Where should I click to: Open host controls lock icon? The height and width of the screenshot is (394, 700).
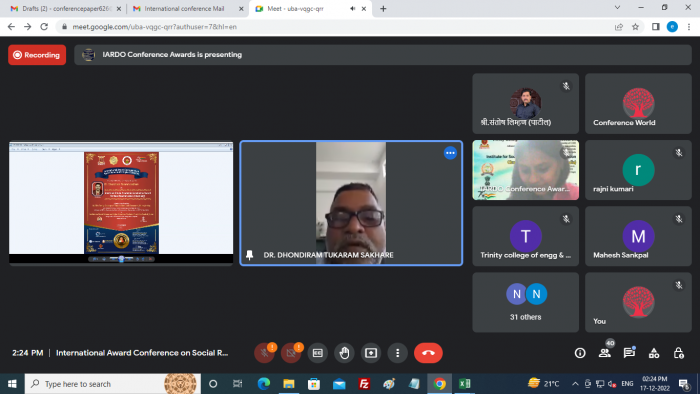coord(679,353)
